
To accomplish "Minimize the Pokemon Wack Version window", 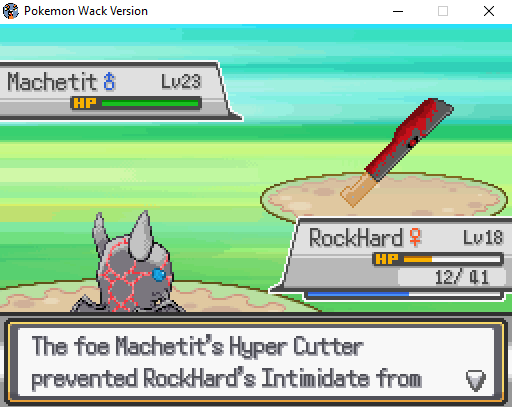I will pyautogui.click(x=398, y=11).
